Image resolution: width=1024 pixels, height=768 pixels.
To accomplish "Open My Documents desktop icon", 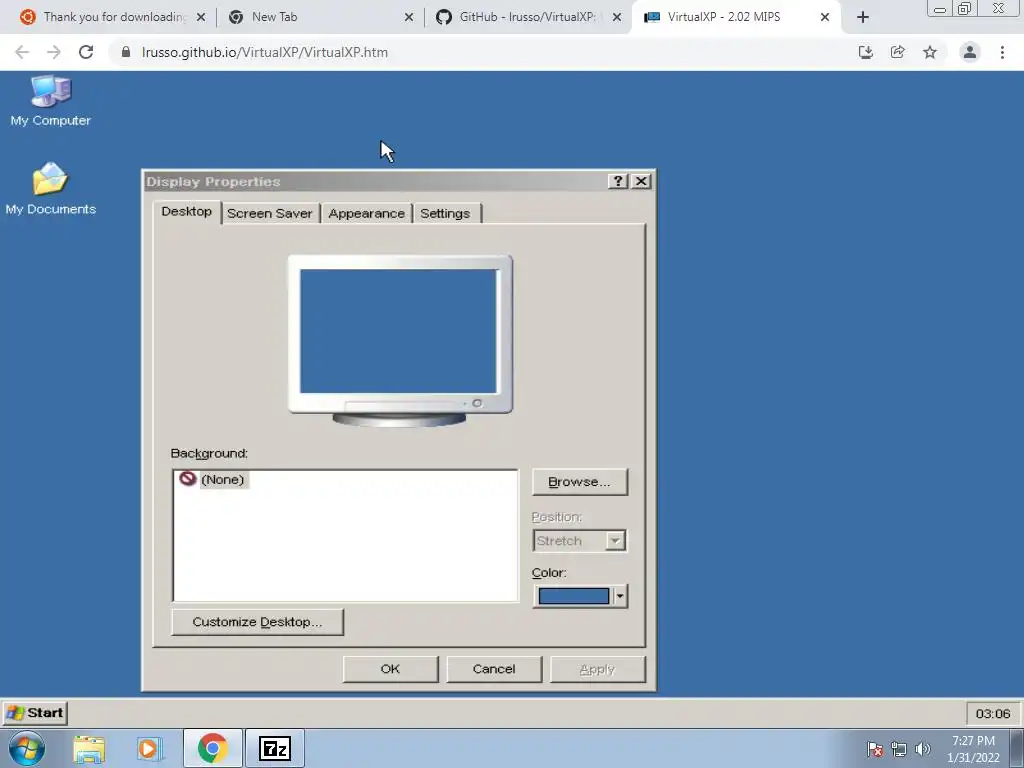I will click(x=50, y=189).
